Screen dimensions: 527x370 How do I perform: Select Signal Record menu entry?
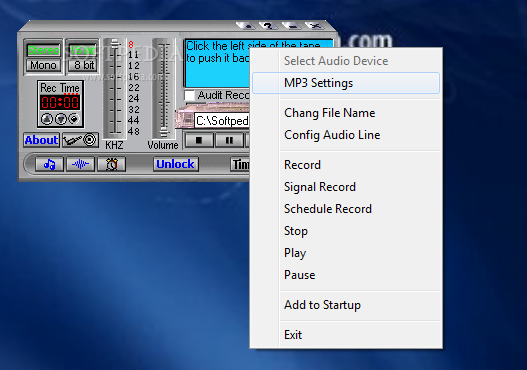pyautogui.click(x=346, y=187)
